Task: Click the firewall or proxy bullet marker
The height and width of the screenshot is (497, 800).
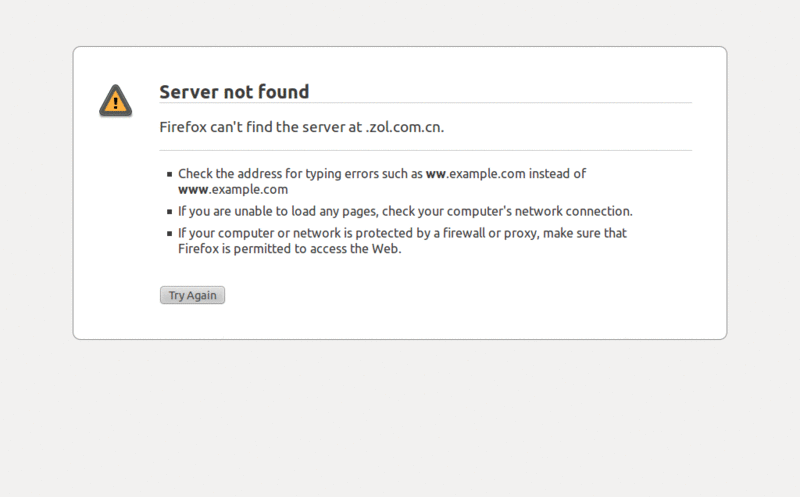Action: pos(170,234)
